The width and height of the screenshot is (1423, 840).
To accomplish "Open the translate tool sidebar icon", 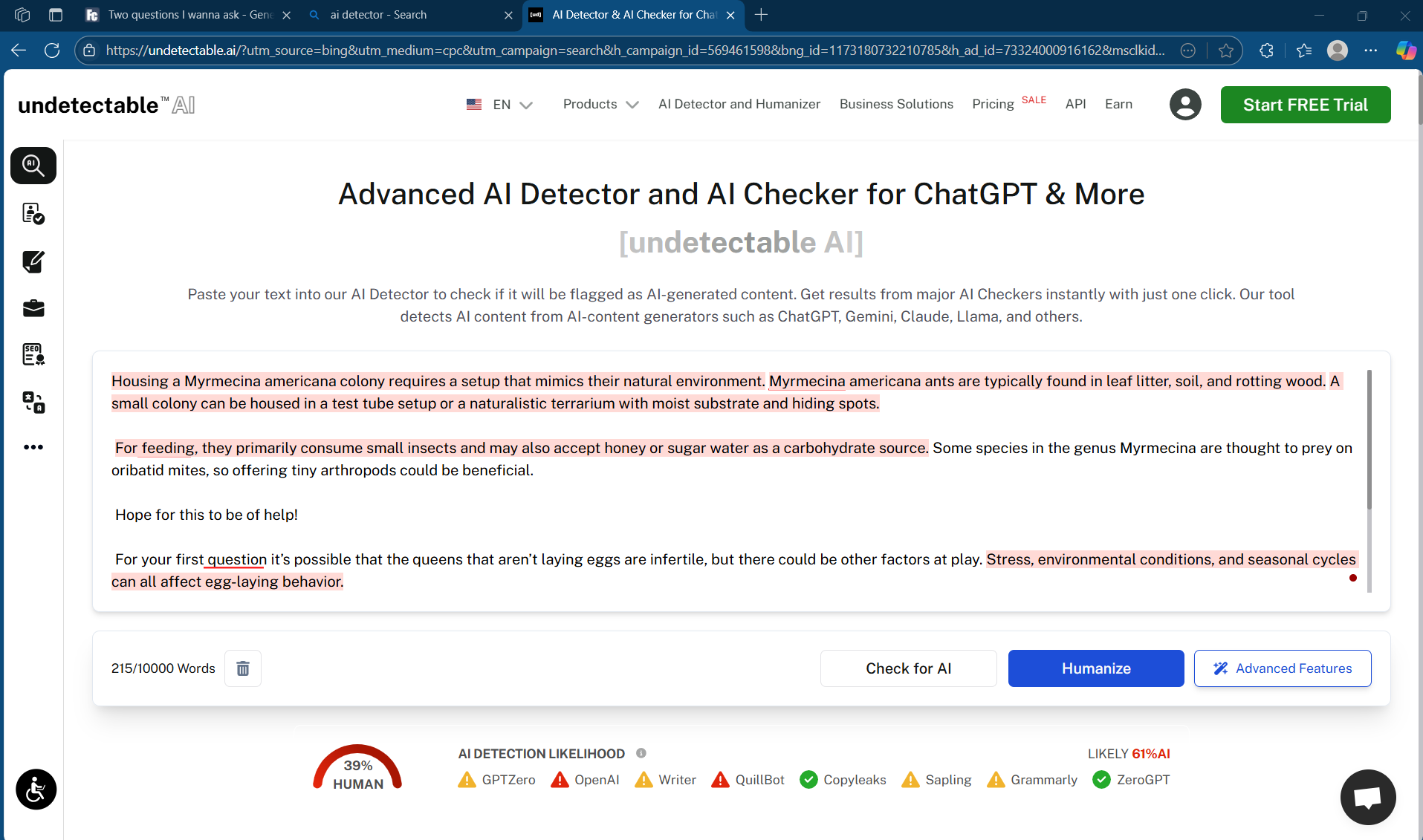I will [33, 403].
